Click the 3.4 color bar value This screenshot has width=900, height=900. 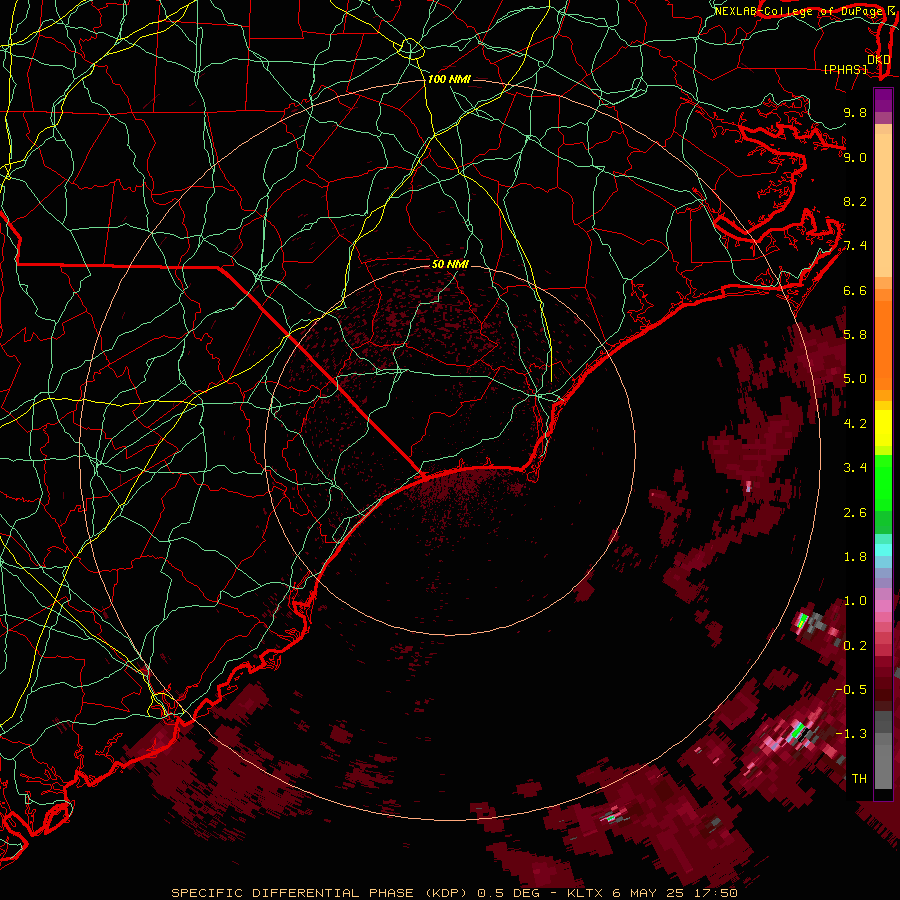click(x=855, y=468)
